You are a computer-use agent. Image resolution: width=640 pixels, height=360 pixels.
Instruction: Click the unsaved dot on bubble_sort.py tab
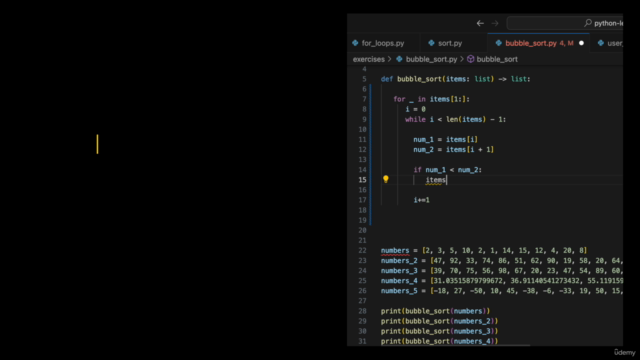click(581, 43)
